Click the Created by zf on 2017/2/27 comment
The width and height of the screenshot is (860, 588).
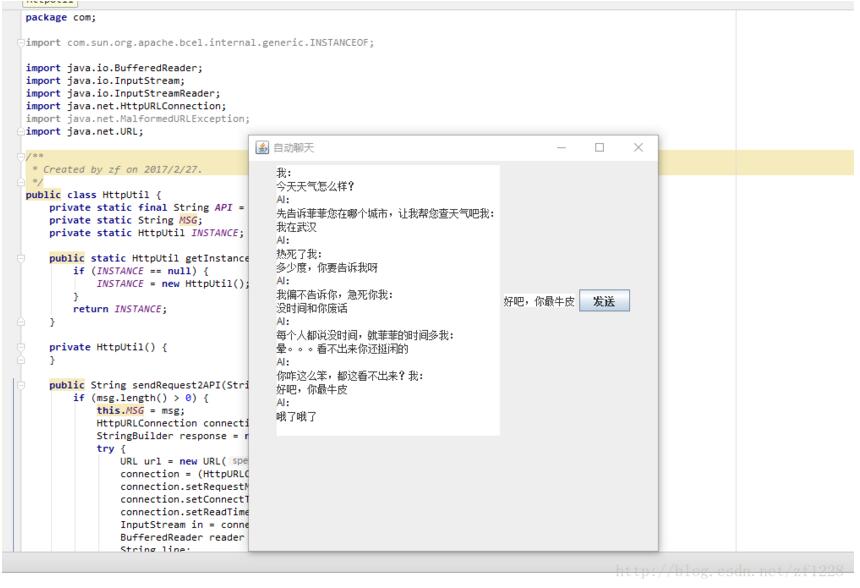pos(117,169)
